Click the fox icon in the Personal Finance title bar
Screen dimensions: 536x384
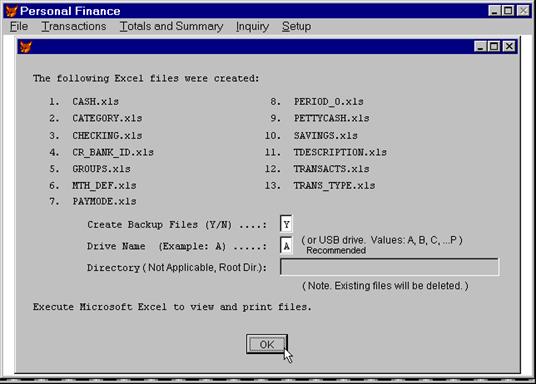(x=12, y=11)
